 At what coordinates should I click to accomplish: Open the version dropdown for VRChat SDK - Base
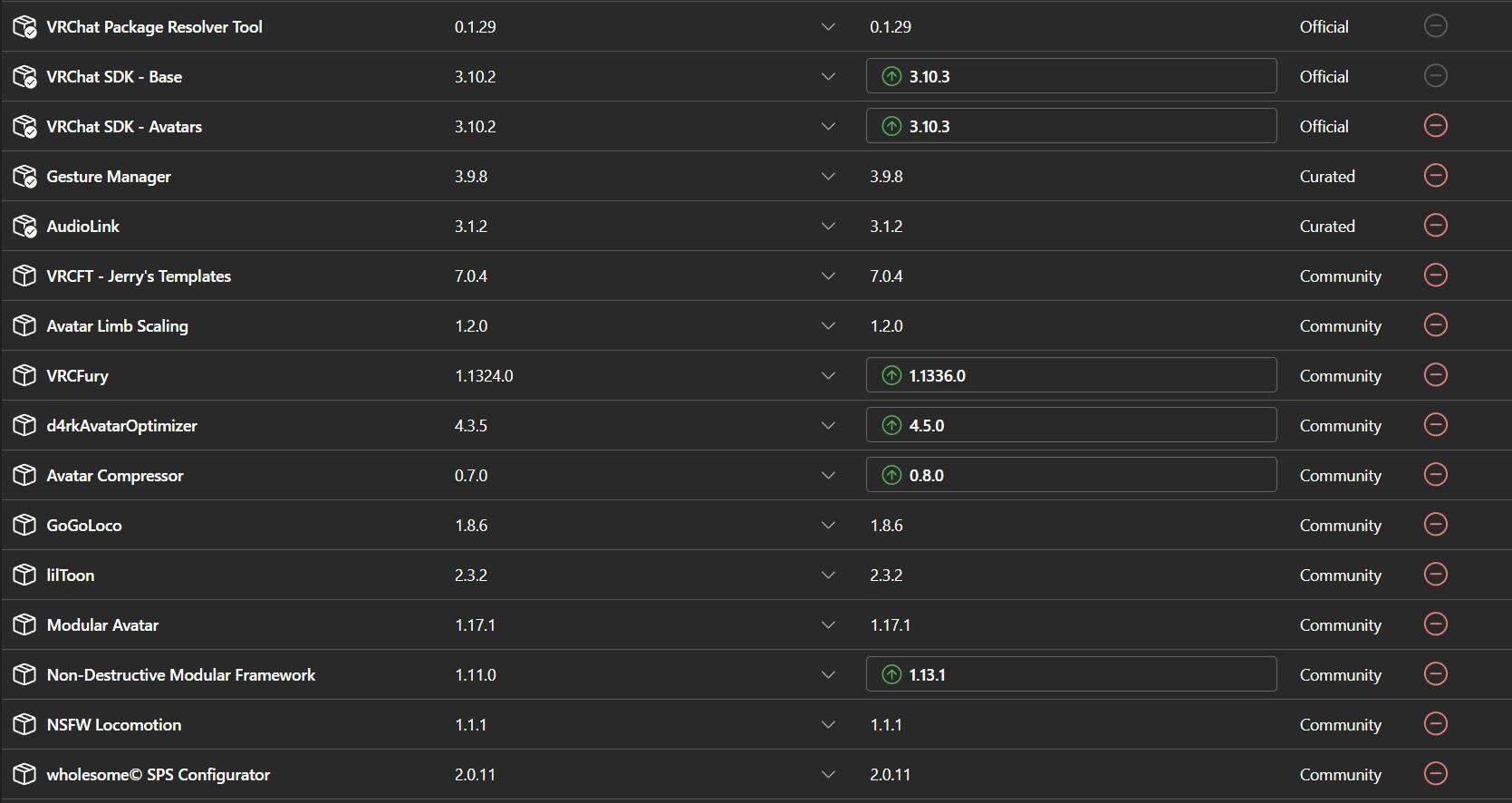click(827, 77)
